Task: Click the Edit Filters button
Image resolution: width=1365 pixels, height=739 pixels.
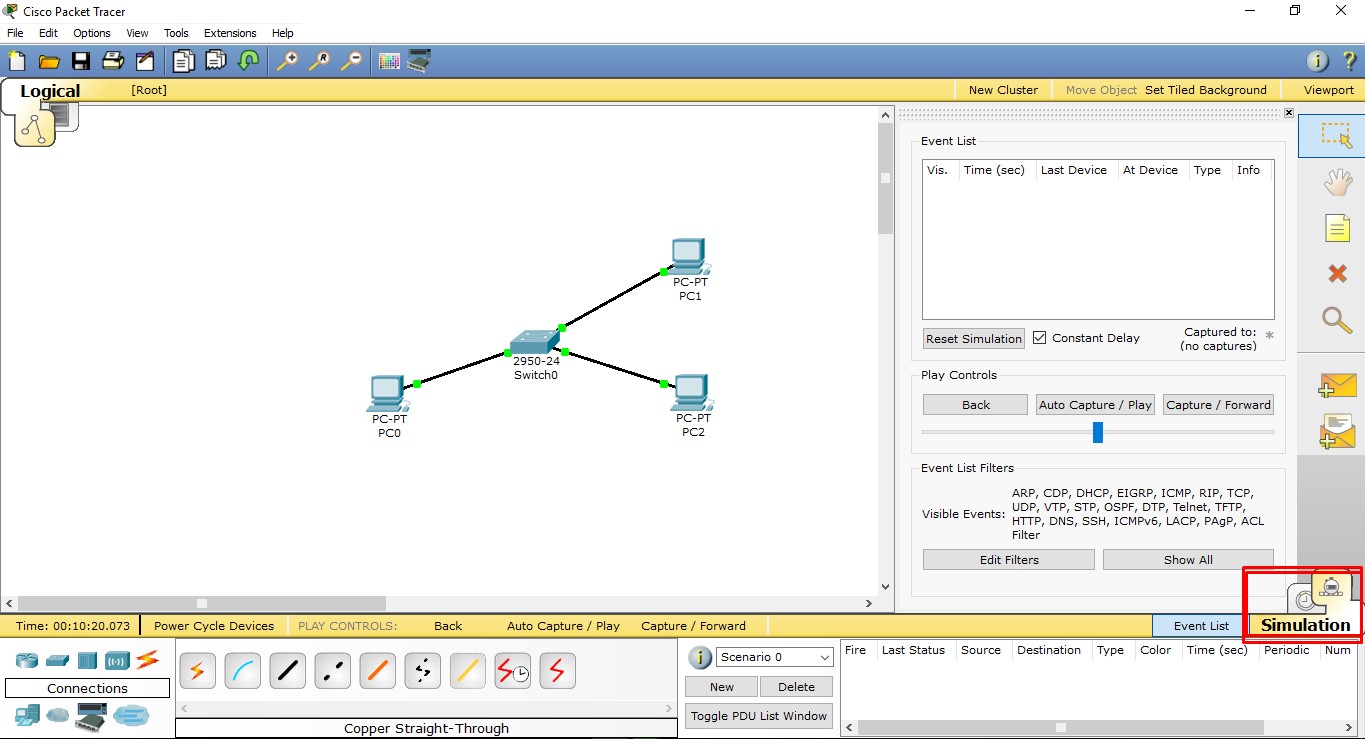Action: pyautogui.click(x=1008, y=559)
